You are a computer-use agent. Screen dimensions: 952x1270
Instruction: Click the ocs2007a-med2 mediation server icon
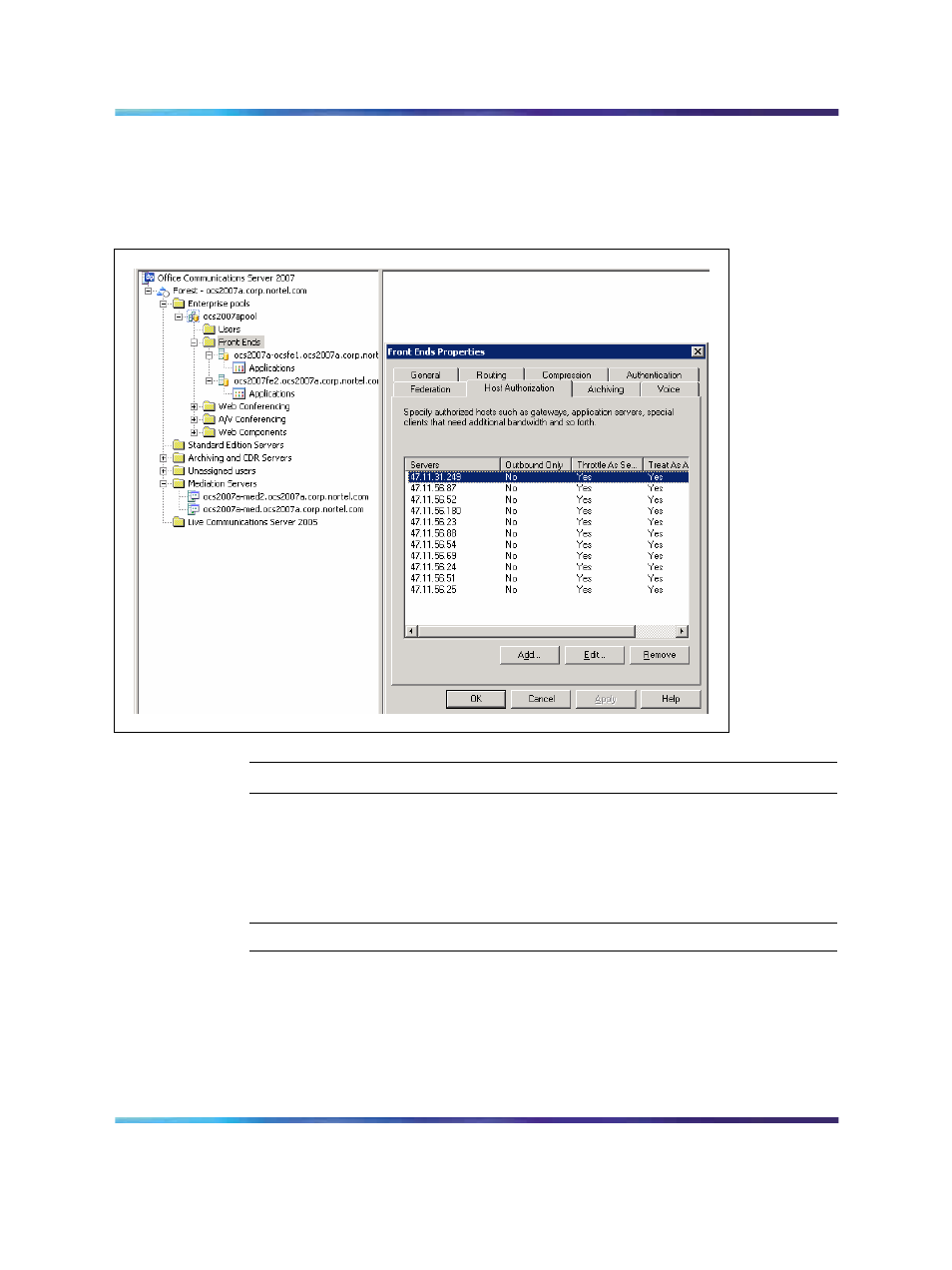(x=194, y=497)
